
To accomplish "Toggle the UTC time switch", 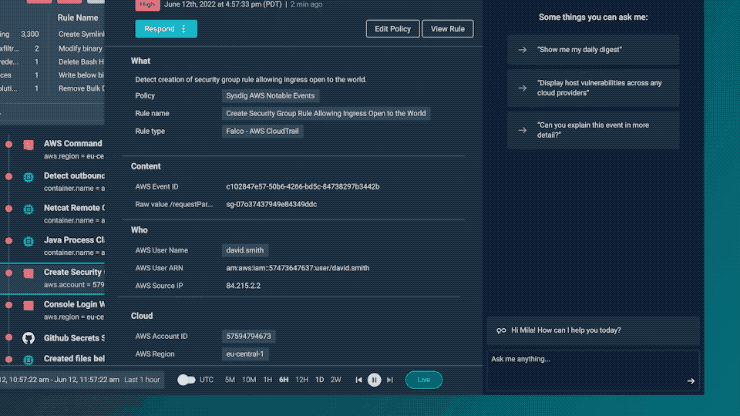I will click(x=186, y=380).
